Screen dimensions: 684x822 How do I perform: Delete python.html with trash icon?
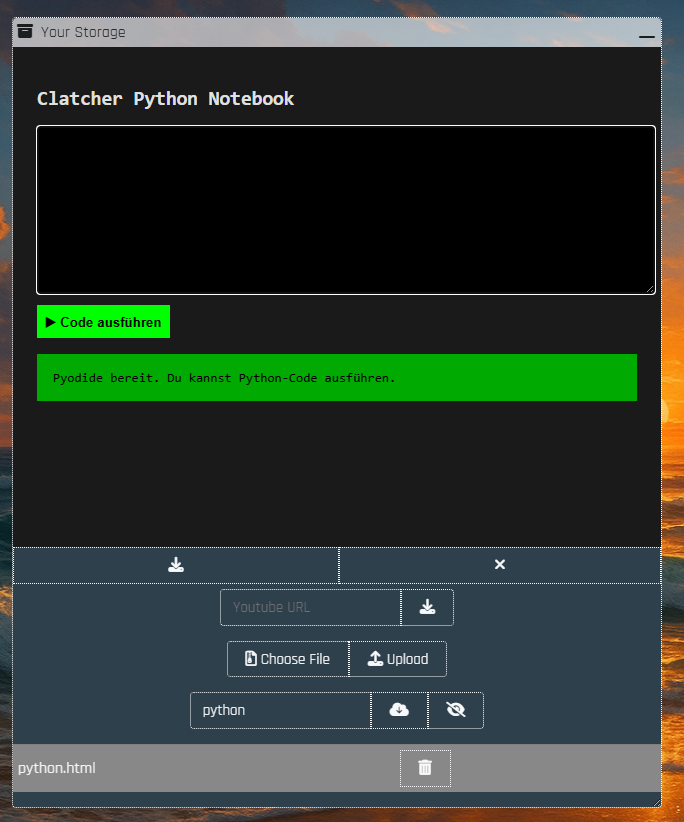425,768
